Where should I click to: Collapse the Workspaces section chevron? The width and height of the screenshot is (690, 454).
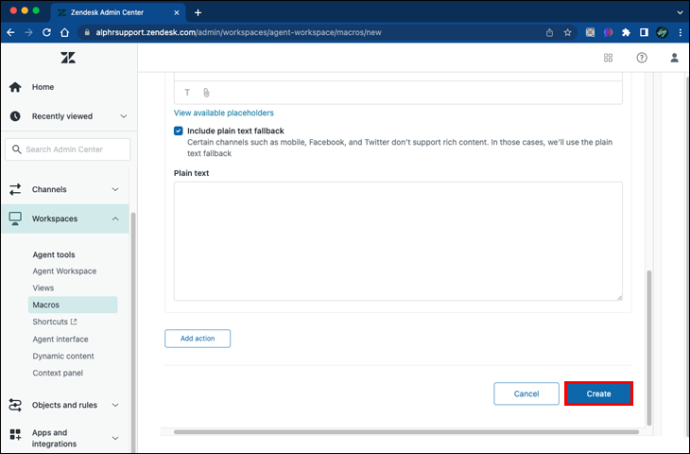pyautogui.click(x=115, y=219)
